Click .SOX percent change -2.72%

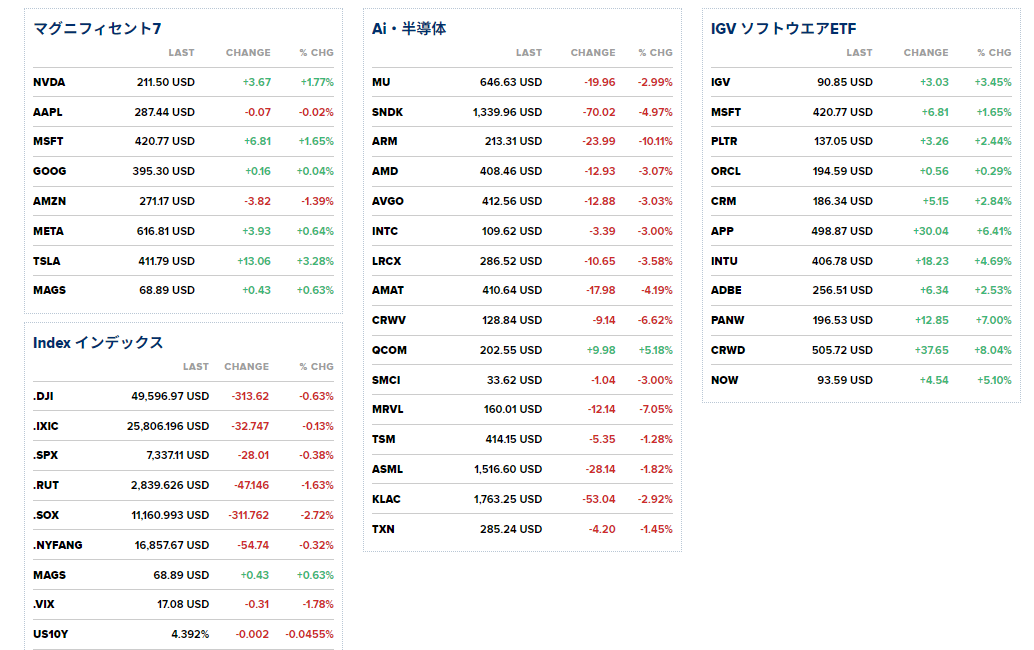(x=317, y=515)
